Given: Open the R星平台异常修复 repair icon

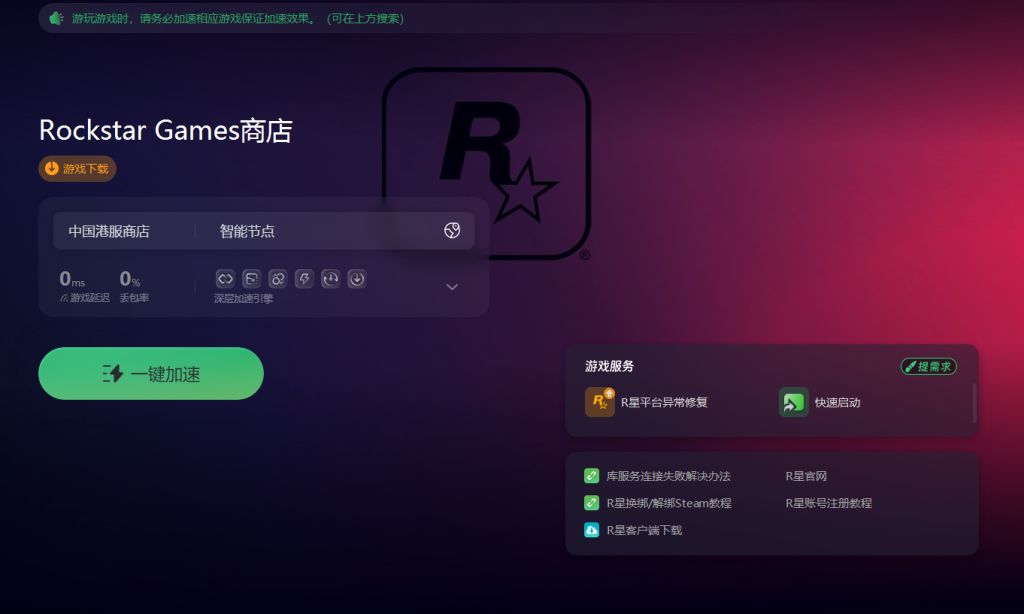Looking at the screenshot, I should 600,402.
